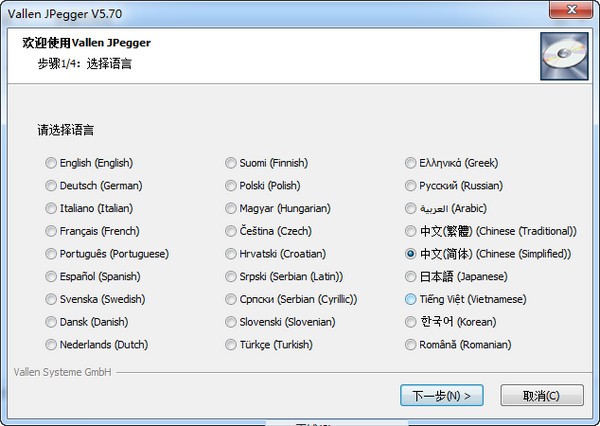Pick Türkçe (Turkish) language
The image size is (600, 426).
[232, 345]
